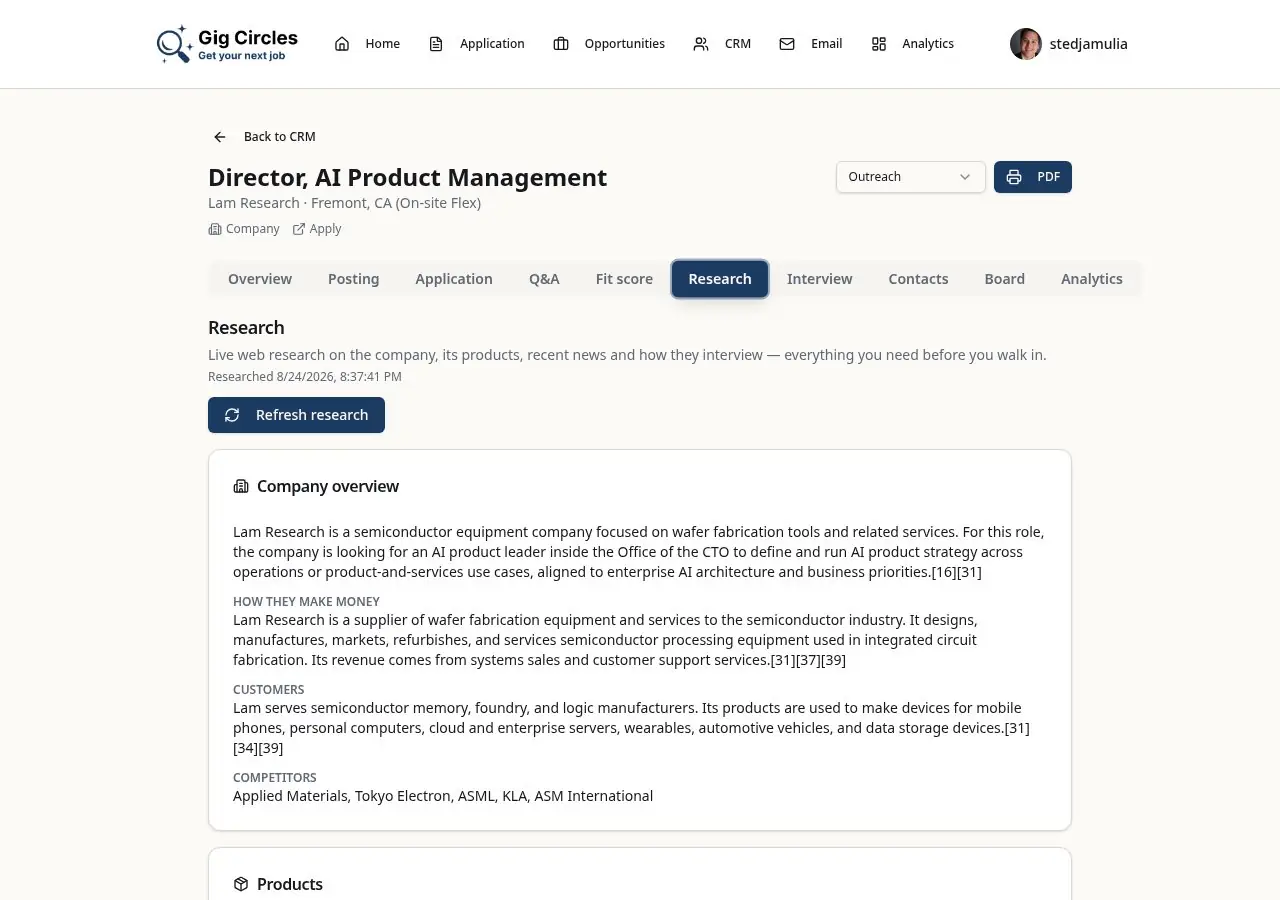Click the Researched 8/24/2026 timestamp
The image size is (1280, 900).
(x=305, y=377)
